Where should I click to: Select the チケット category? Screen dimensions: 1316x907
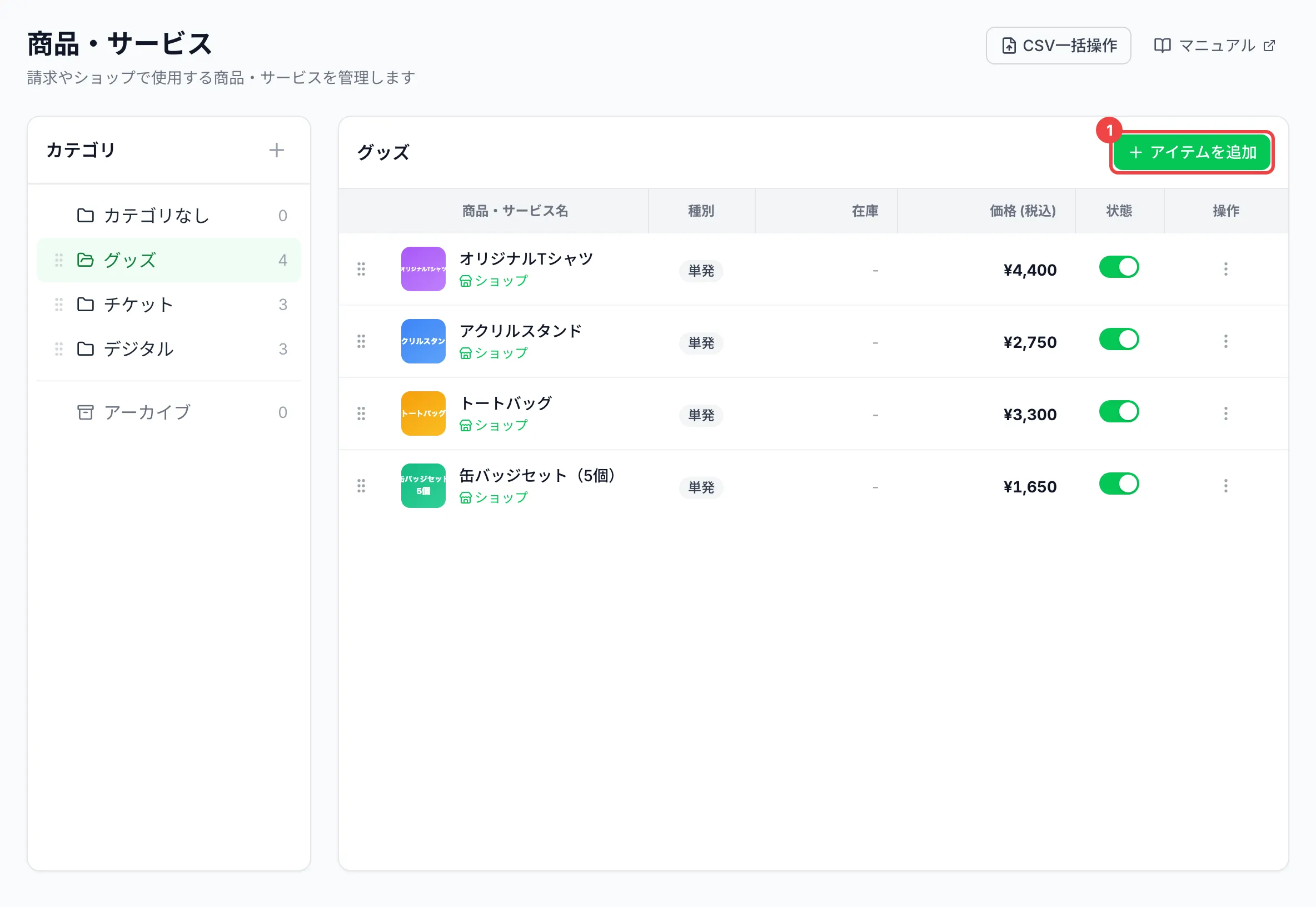pos(169,304)
